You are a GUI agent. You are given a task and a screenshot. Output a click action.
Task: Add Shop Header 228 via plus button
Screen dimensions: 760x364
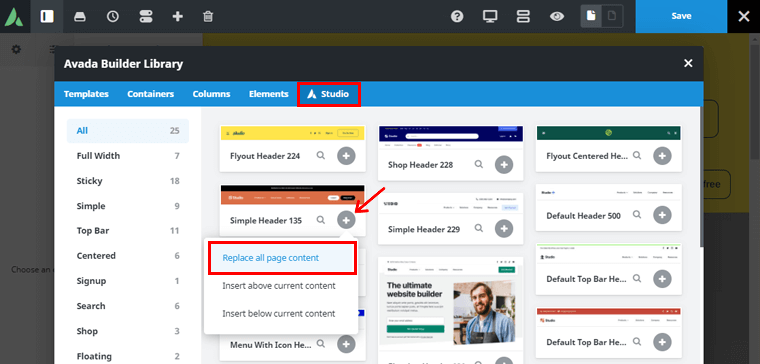tap(504, 165)
